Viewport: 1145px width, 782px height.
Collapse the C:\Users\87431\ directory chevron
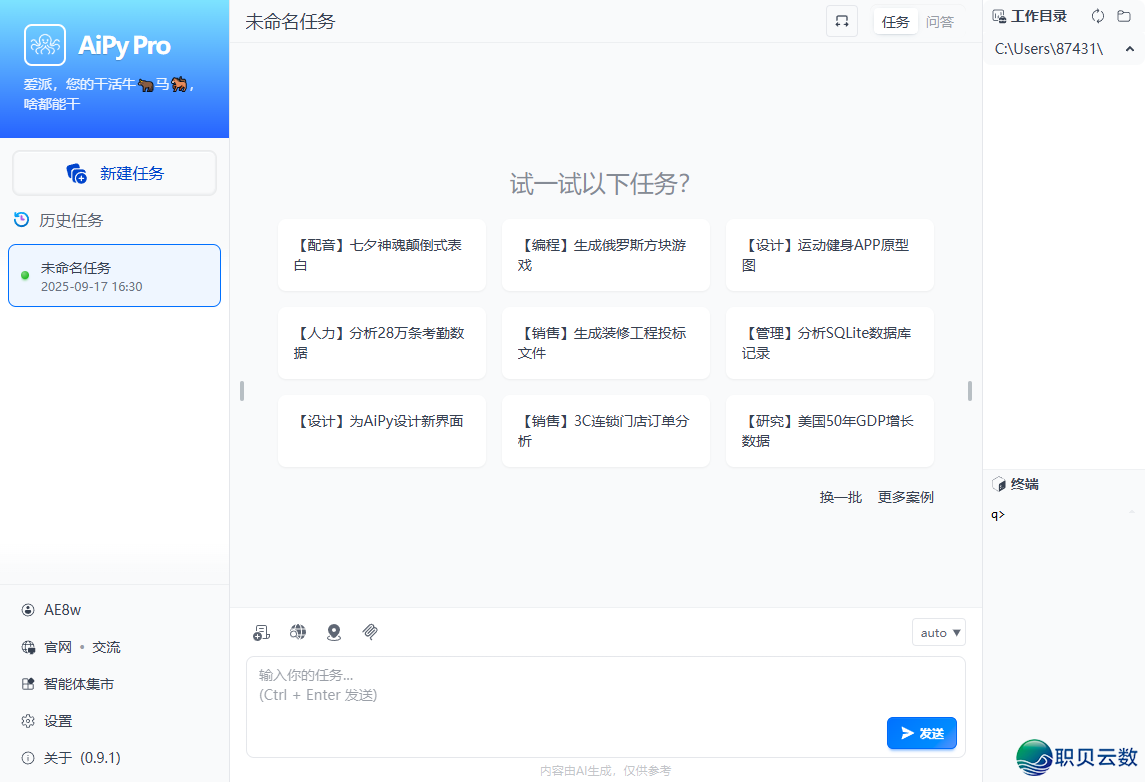point(1129,49)
